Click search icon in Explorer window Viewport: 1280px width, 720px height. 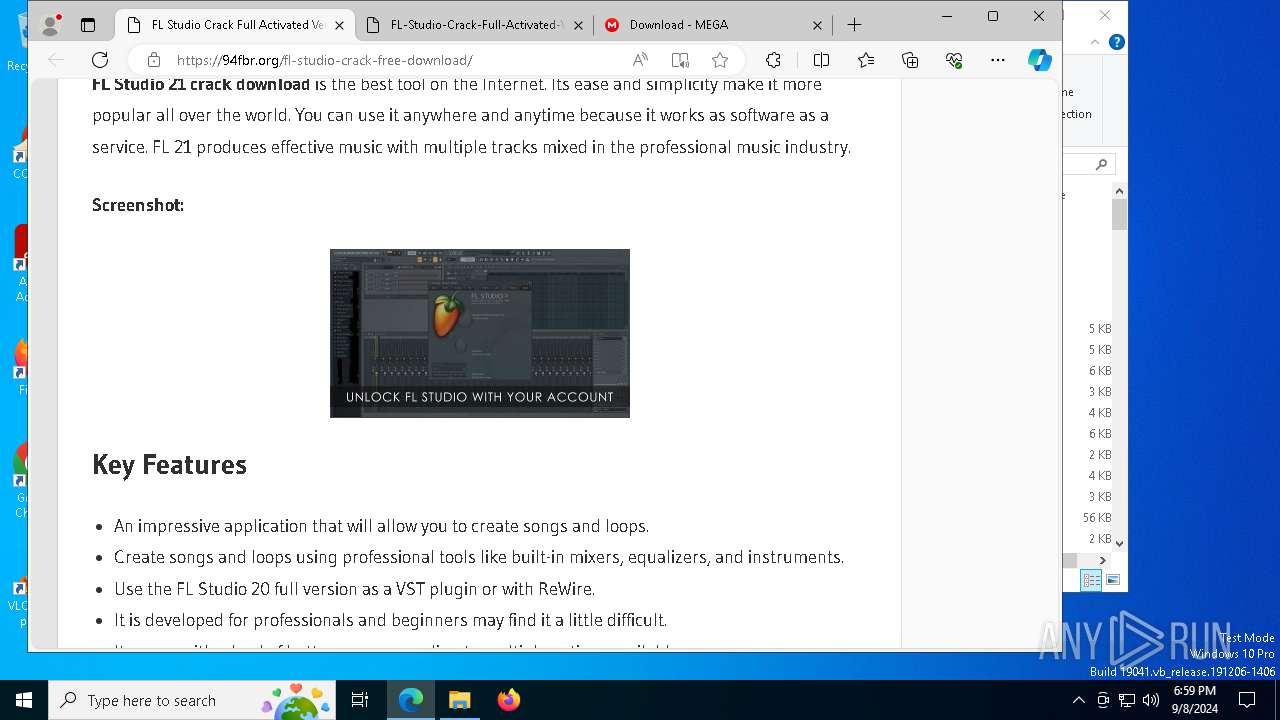tap(1101, 164)
